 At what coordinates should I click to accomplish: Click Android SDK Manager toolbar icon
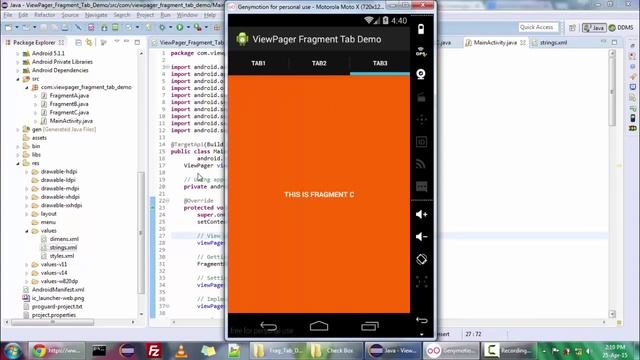point(104,27)
